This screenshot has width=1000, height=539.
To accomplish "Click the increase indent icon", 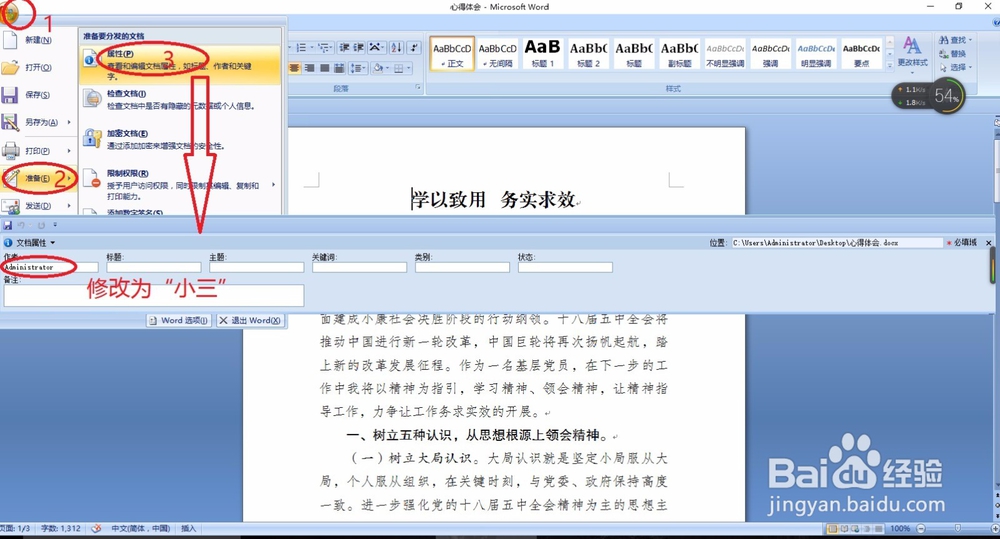I will point(359,48).
